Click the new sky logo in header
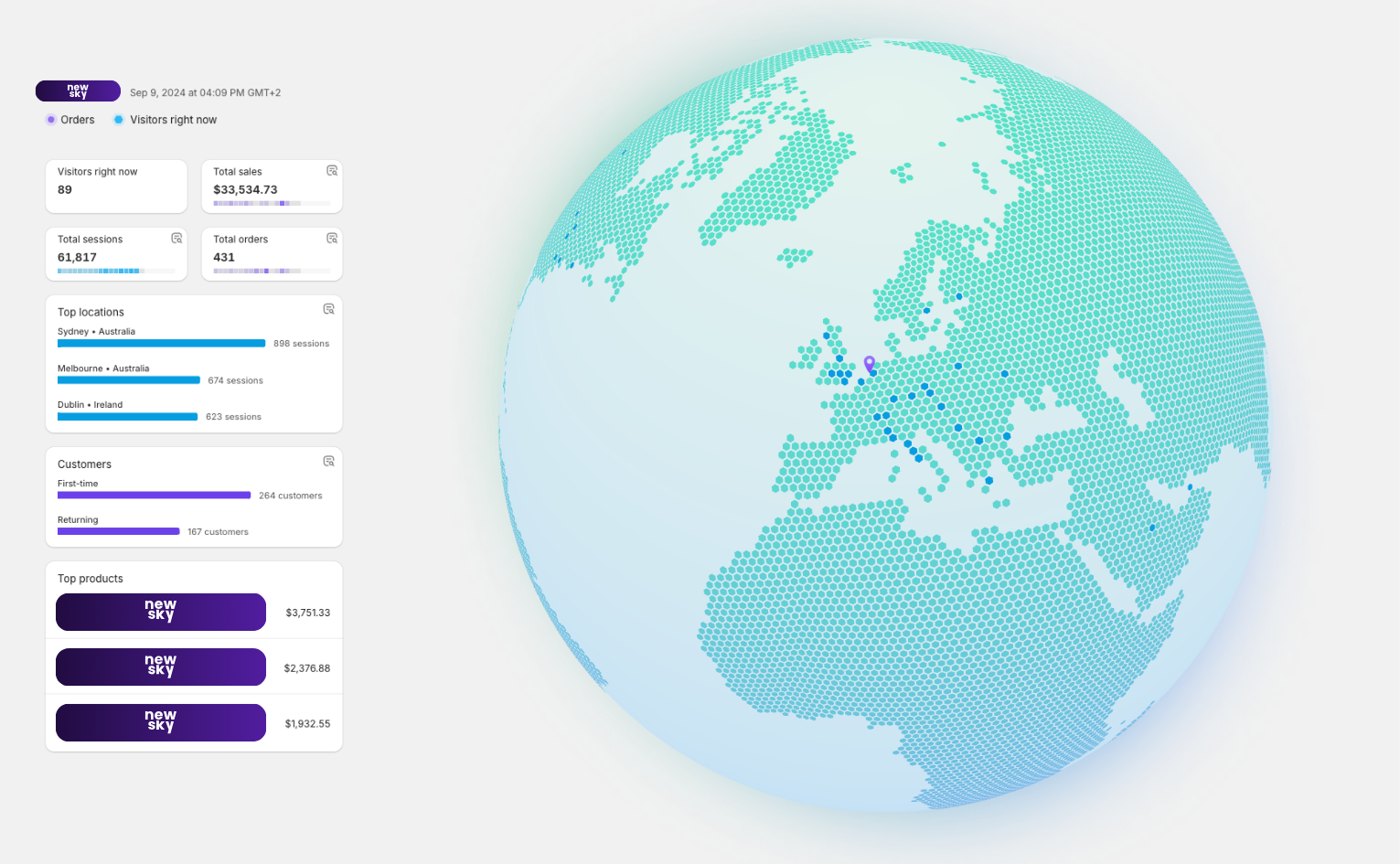 pos(78,91)
